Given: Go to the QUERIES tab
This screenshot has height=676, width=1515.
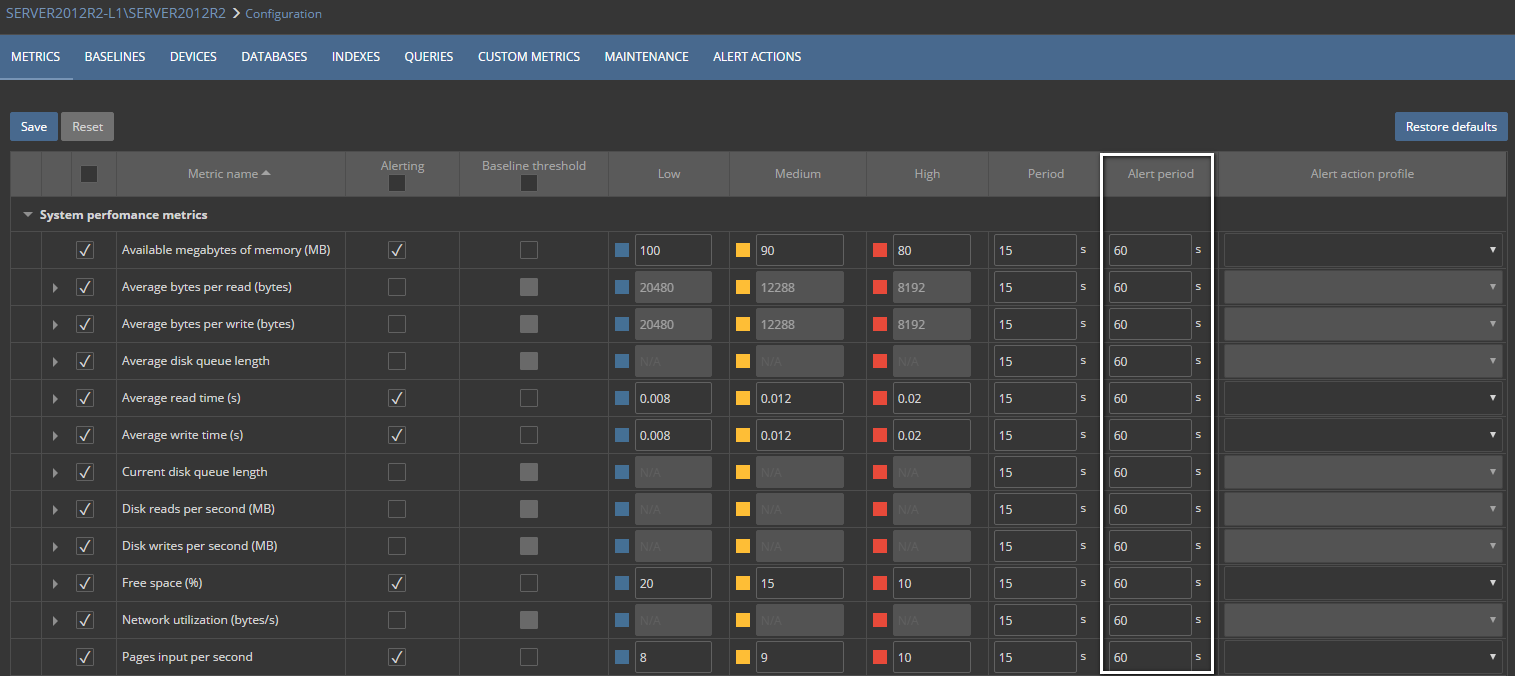Looking at the screenshot, I should click(429, 57).
